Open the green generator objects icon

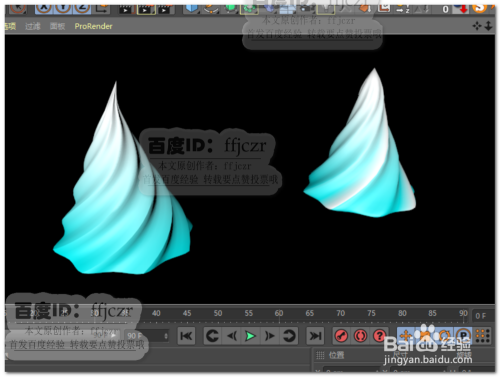[230, 8]
